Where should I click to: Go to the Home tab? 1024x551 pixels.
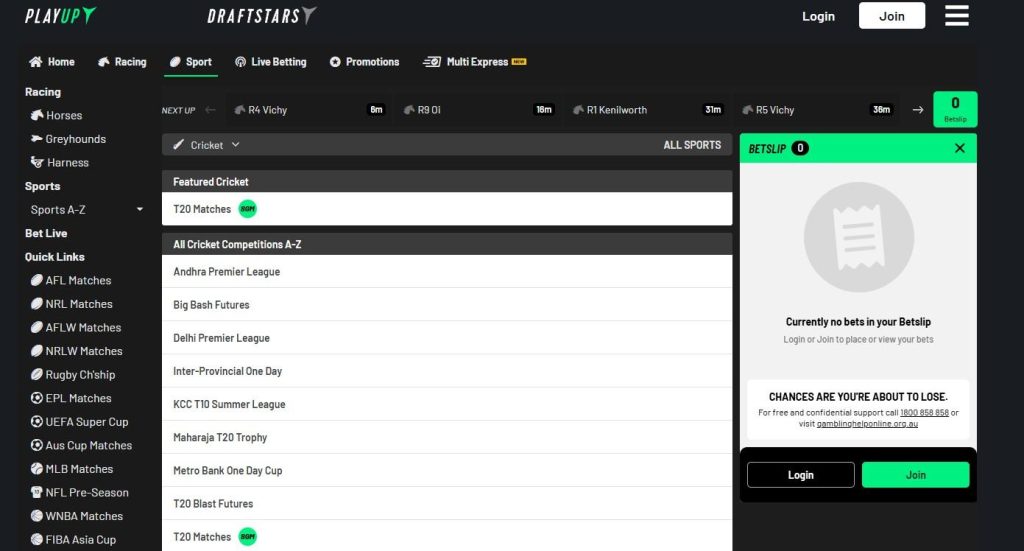52,62
